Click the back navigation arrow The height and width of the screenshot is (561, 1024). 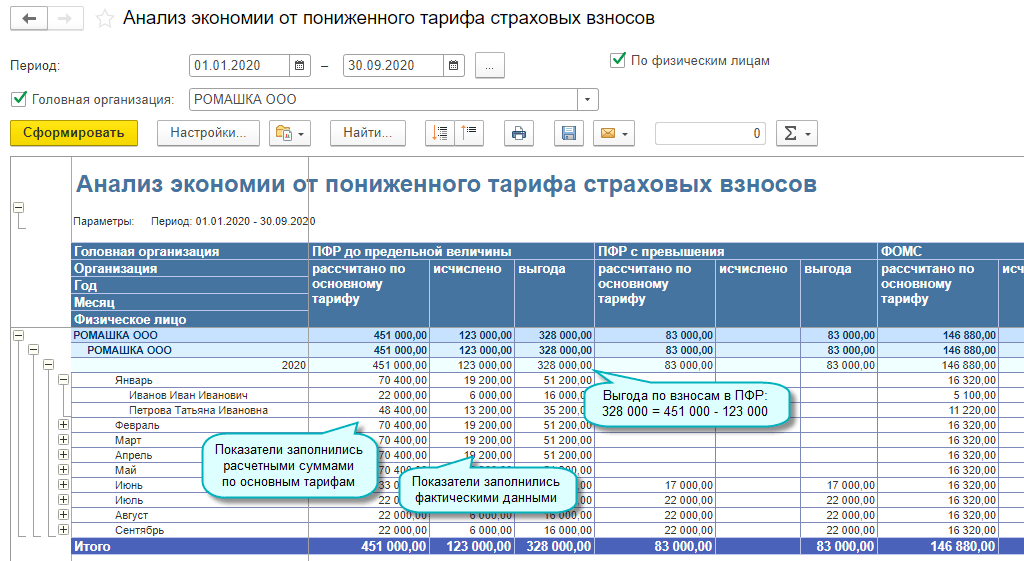point(29,18)
